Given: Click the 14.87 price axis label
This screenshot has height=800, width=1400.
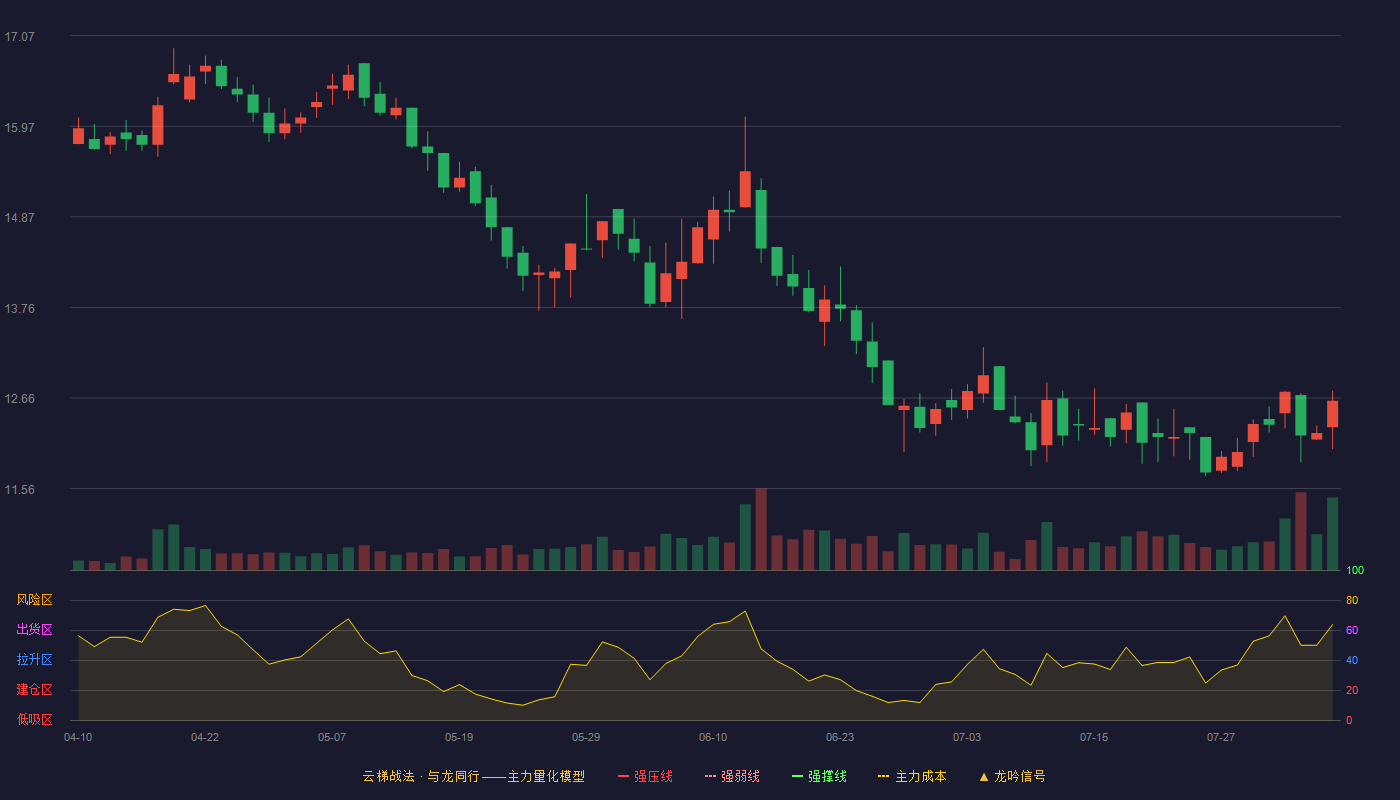Looking at the screenshot, I should pos(19,218).
